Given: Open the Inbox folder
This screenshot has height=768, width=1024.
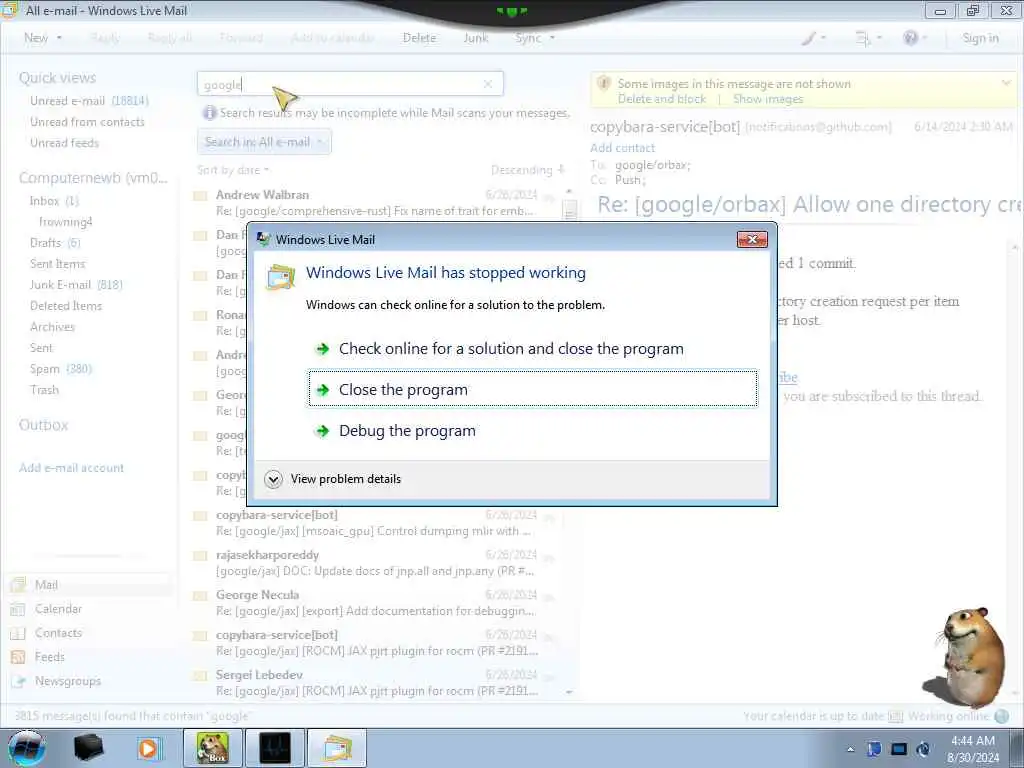Looking at the screenshot, I should click(54, 201).
